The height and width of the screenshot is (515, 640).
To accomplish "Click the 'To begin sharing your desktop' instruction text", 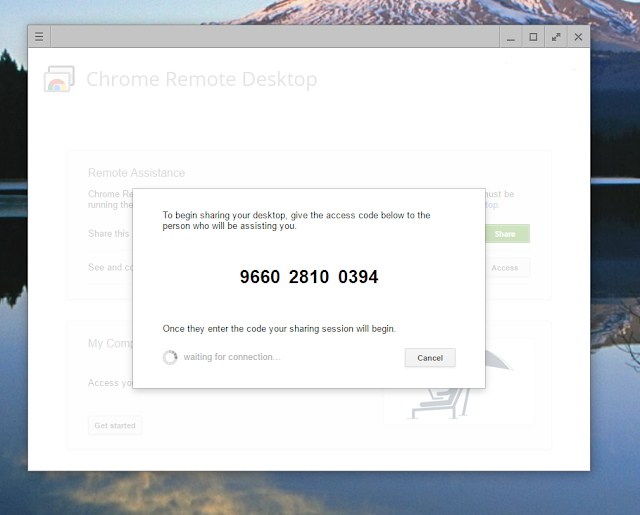I will coord(296,220).
